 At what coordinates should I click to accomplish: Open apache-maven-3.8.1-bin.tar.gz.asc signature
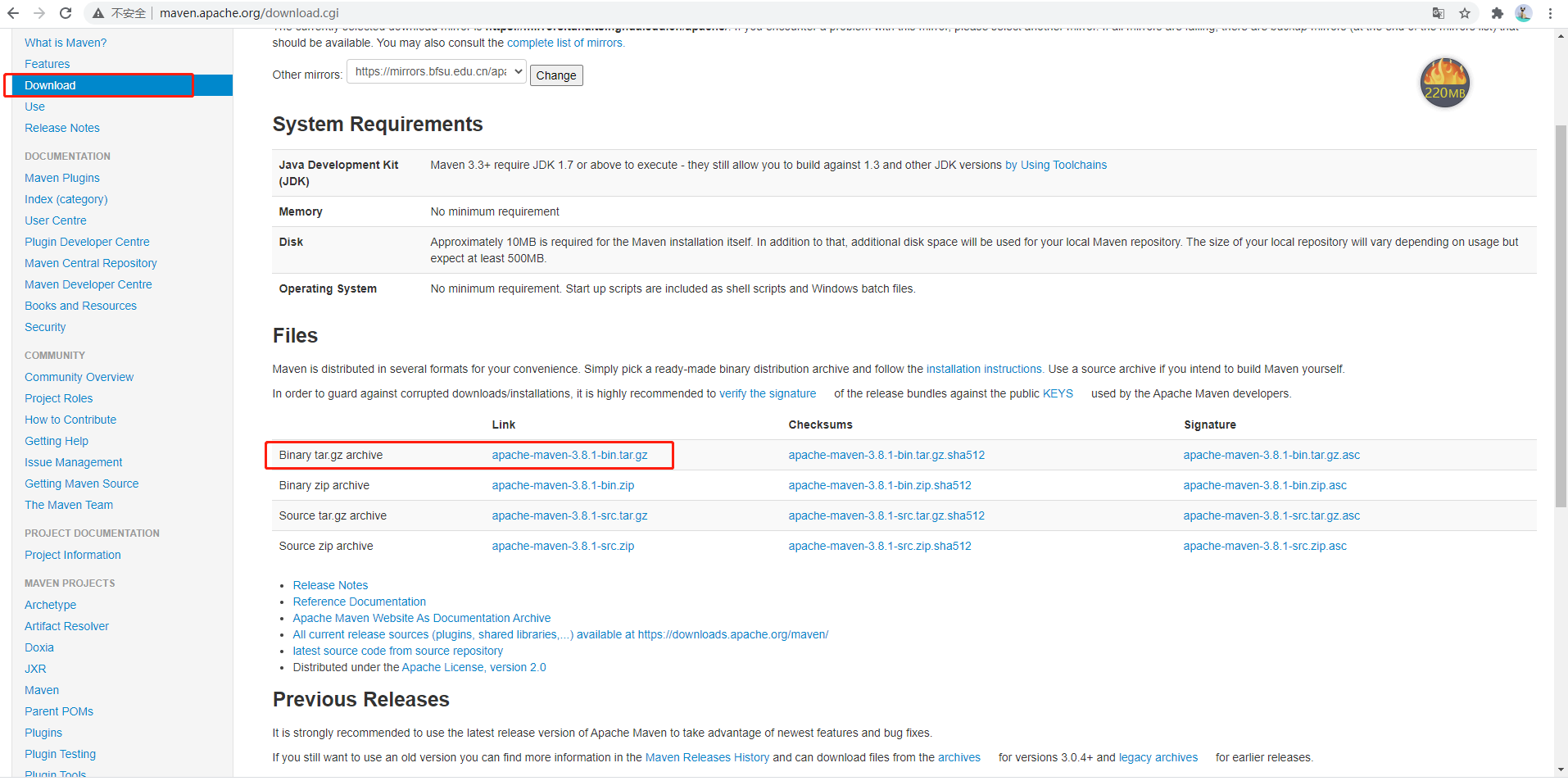[x=1271, y=455]
